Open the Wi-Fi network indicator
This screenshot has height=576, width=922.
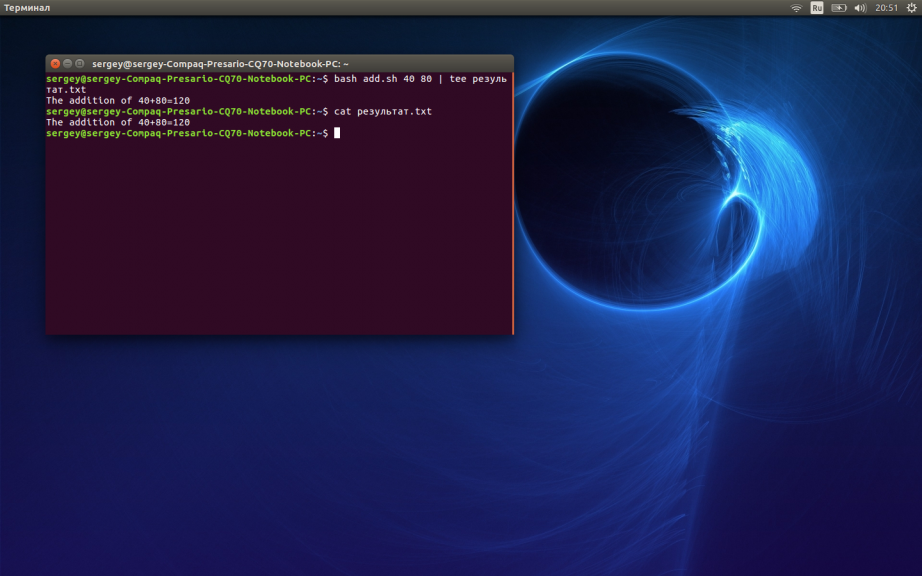(x=796, y=8)
